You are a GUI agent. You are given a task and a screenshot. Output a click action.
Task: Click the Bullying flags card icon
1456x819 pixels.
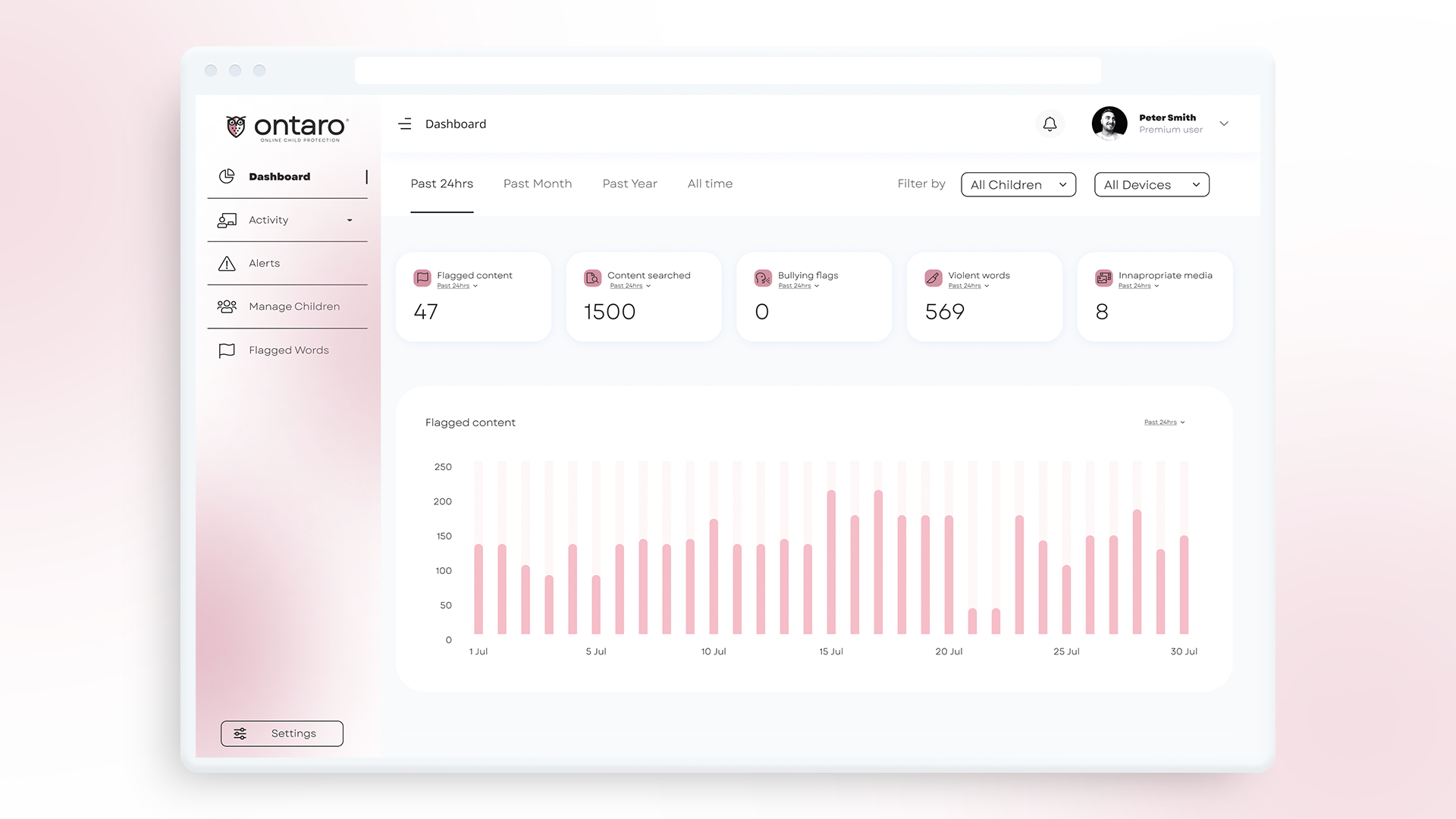pyautogui.click(x=762, y=278)
